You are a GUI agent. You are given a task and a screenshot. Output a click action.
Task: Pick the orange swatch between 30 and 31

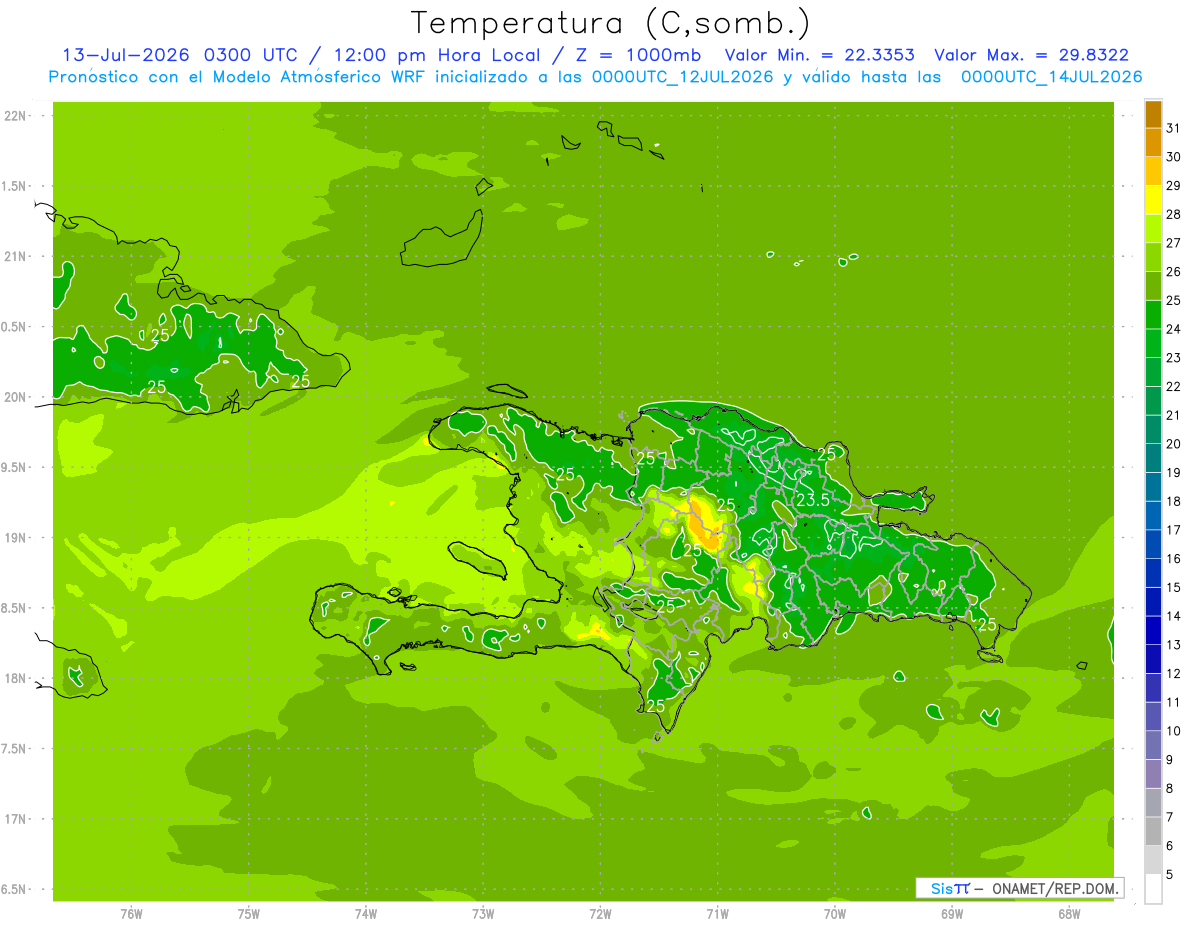tap(1153, 142)
